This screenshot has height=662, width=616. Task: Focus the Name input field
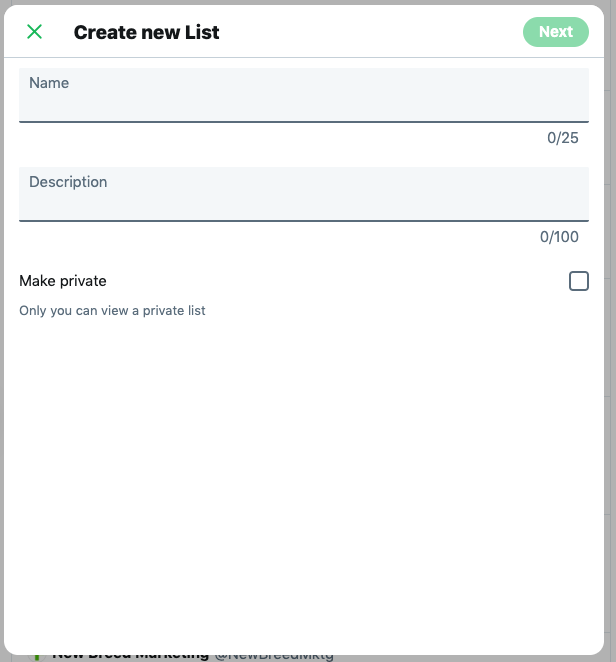tap(304, 104)
